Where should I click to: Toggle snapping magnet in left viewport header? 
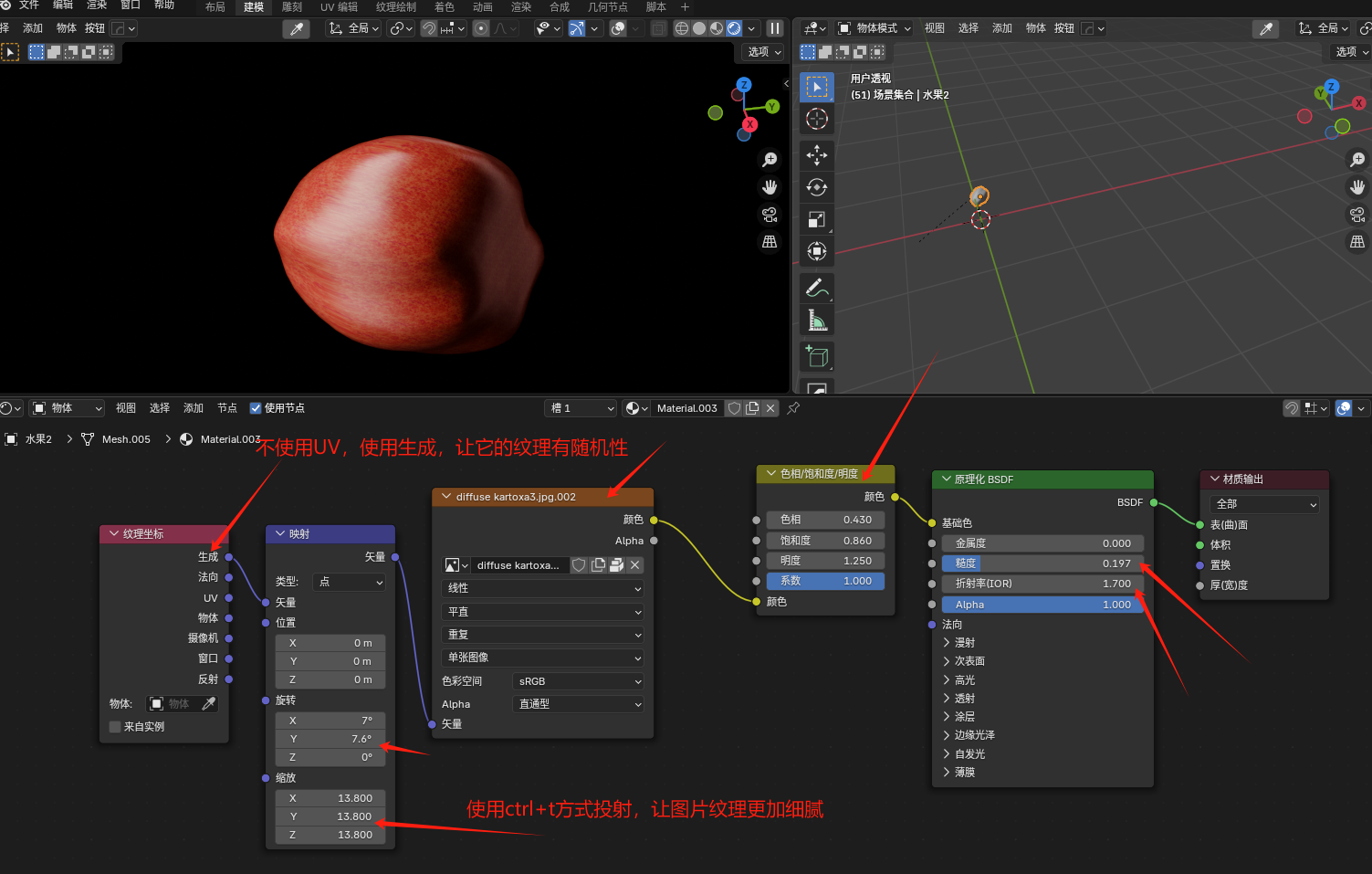(429, 28)
